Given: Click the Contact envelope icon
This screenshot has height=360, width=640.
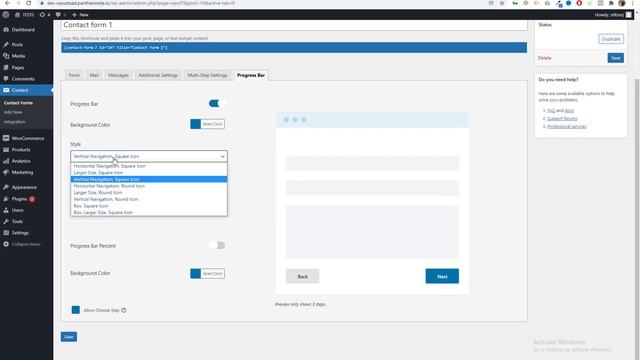Looking at the screenshot, I should pyautogui.click(x=6, y=90).
